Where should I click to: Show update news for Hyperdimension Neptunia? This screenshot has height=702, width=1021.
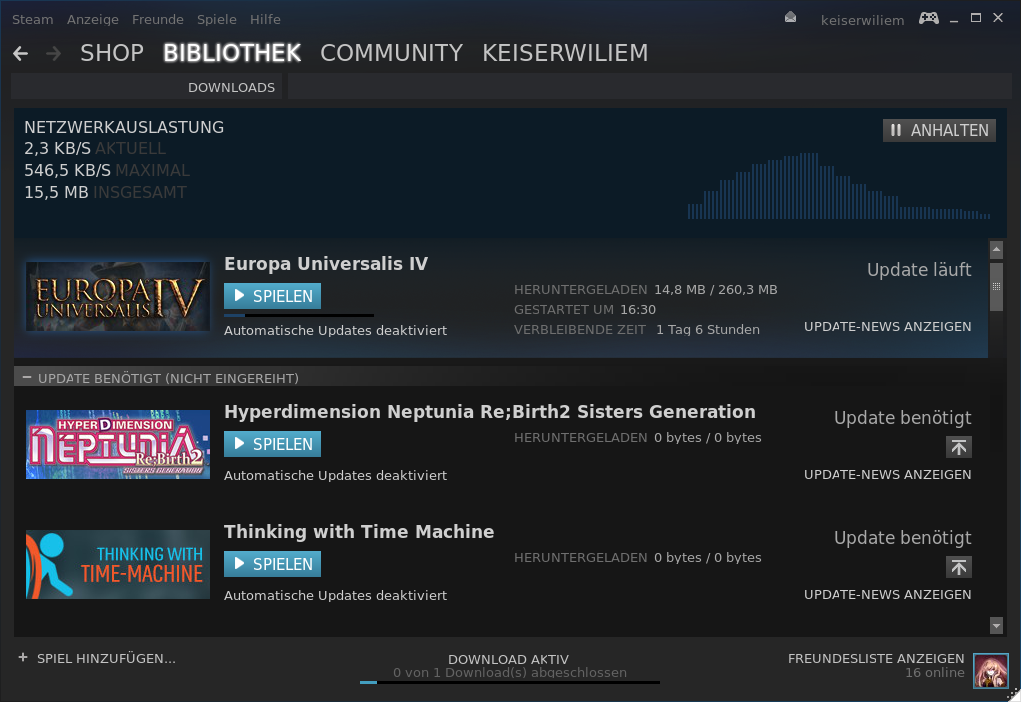[888, 475]
